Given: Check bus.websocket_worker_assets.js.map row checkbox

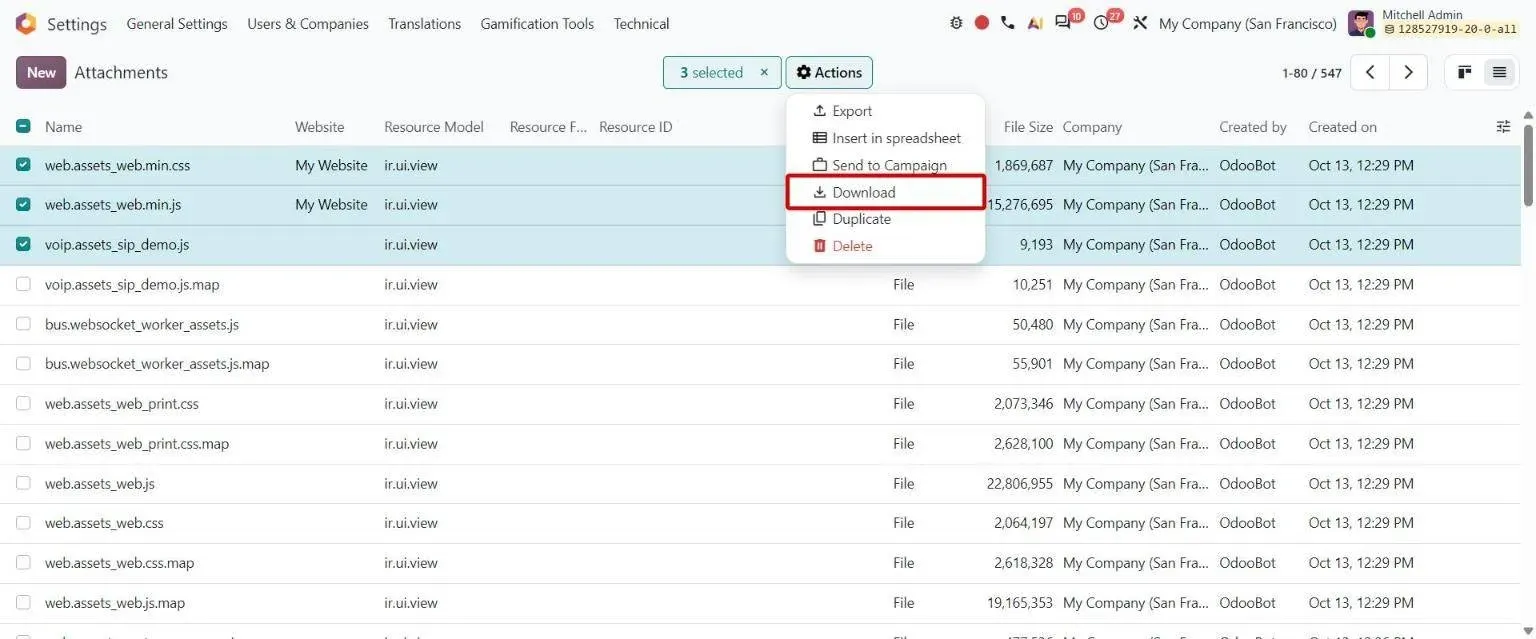Looking at the screenshot, I should tap(23, 364).
